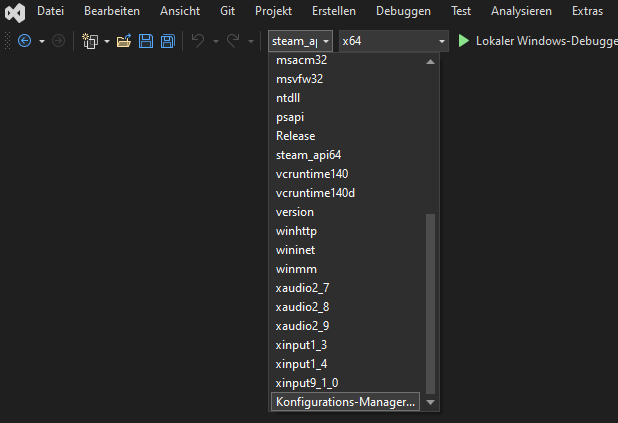Collapse the steam_api configuration dropdown

(x=326, y=41)
